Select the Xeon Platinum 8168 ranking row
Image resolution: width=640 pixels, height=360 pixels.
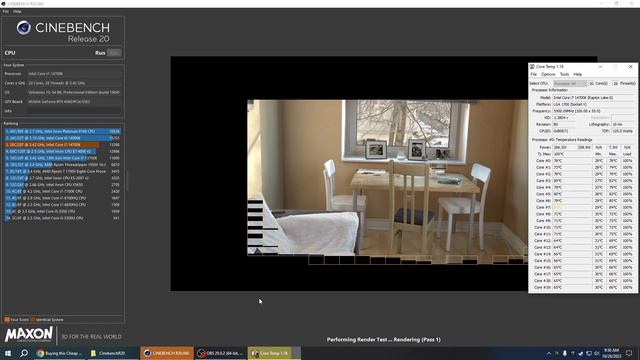(62, 131)
